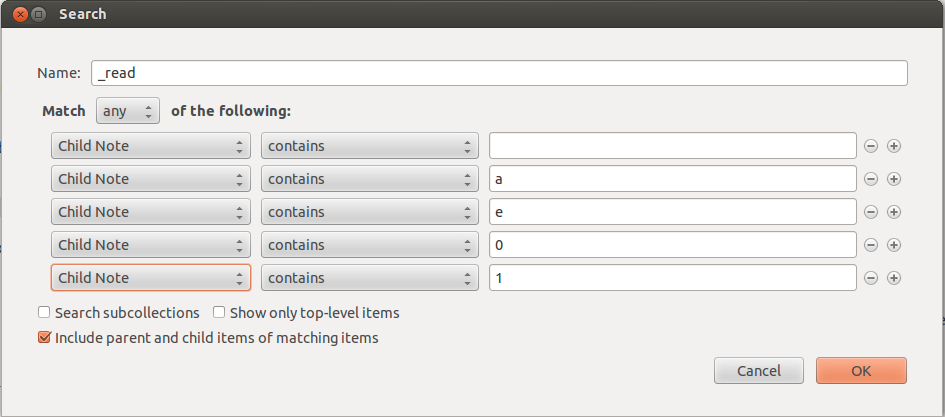
Task: Click the OK button
Action: (x=861, y=371)
